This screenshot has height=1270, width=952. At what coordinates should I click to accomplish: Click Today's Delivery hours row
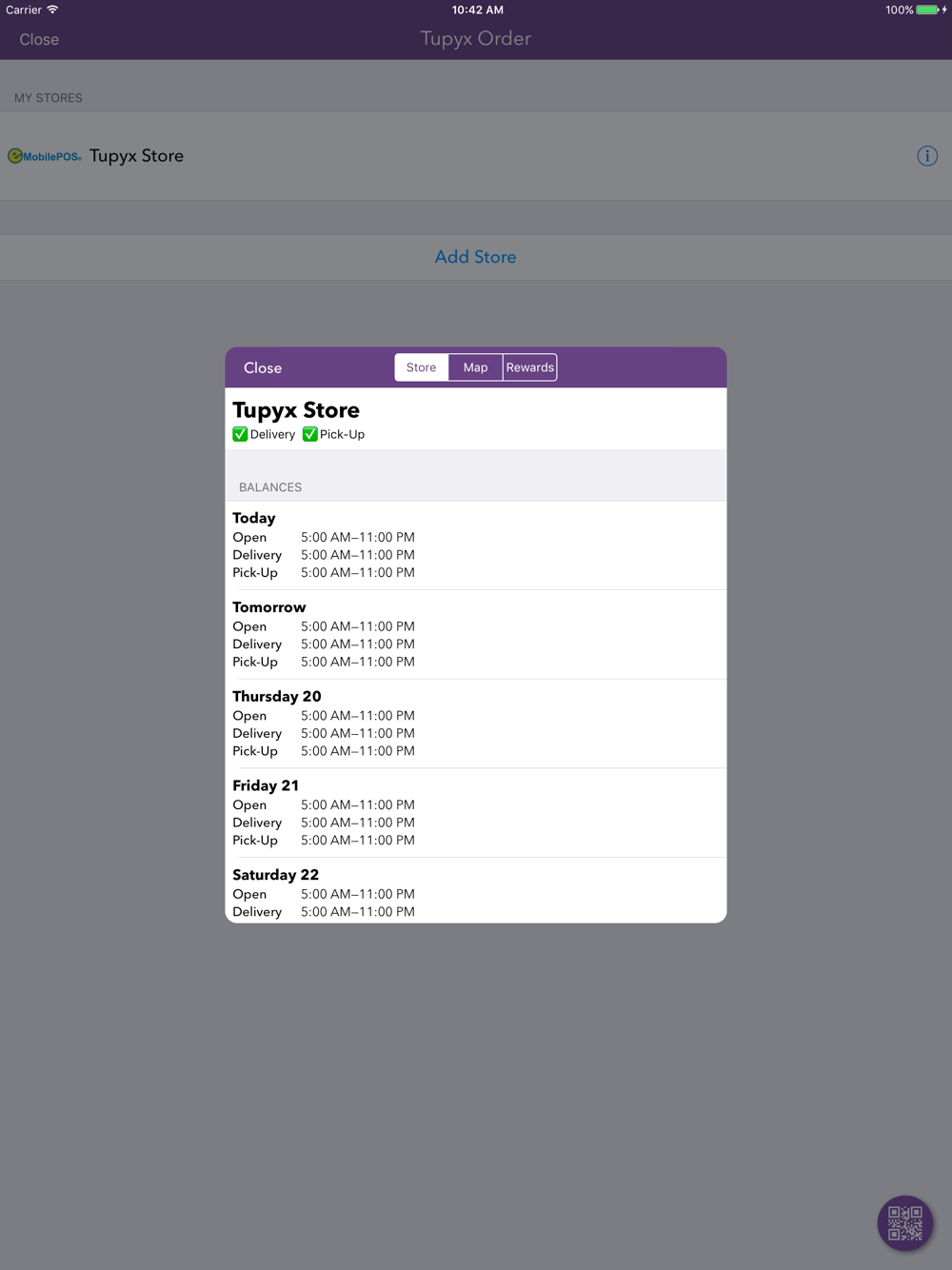click(x=324, y=555)
